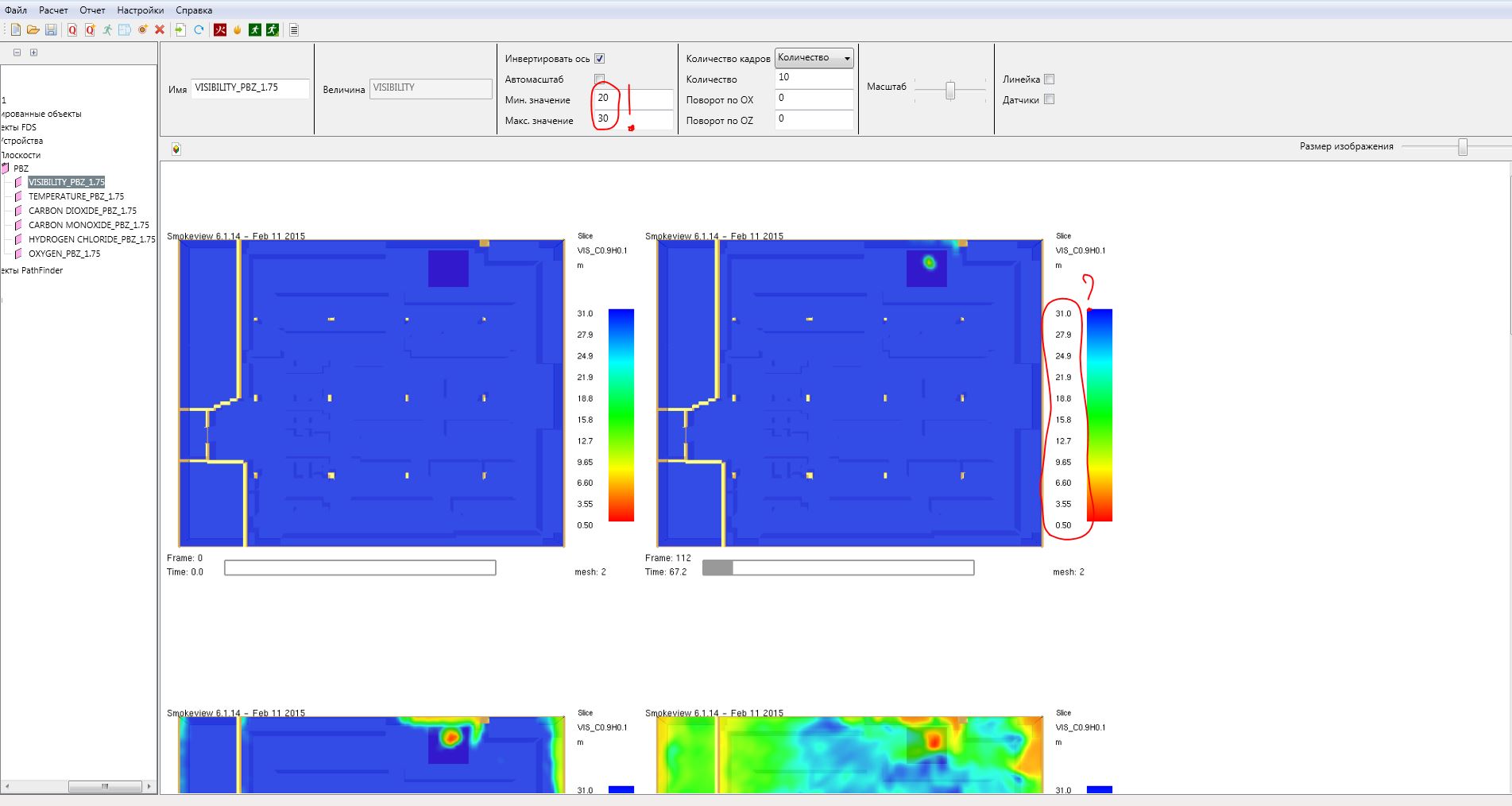Refresh with blue circular arrow icon
Image resolution: width=1512 pixels, height=806 pixels.
tap(199, 29)
